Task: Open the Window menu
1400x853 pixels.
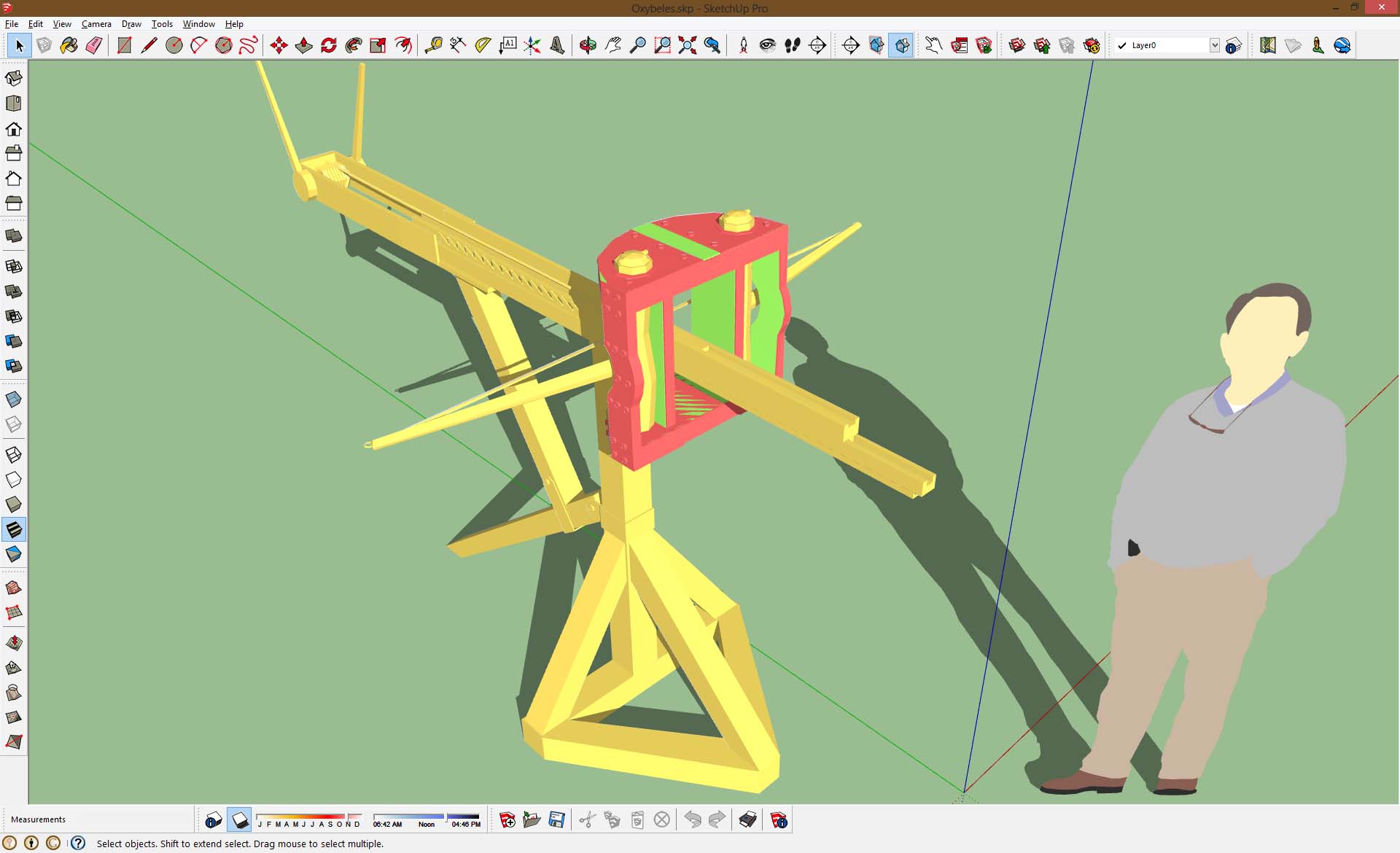Action: click(x=198, y=24)
